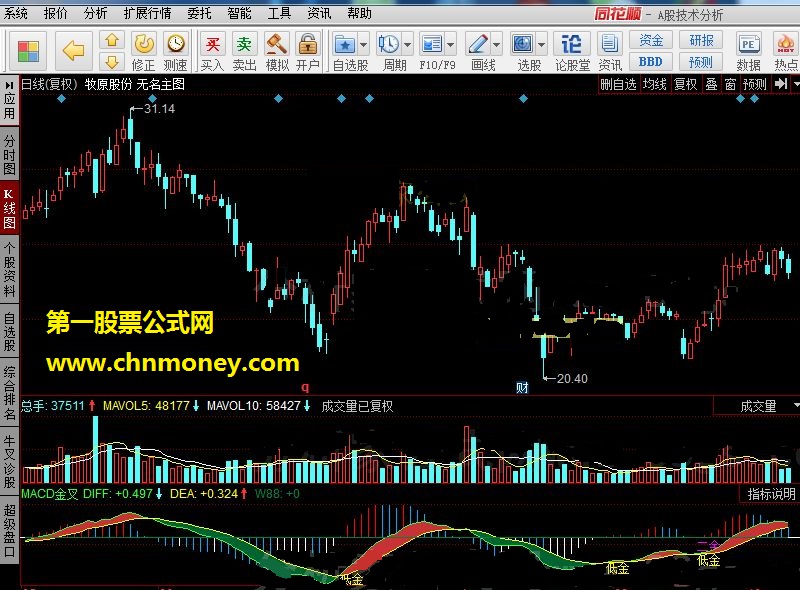This screenshot has height=590, width=800.
Task: Expand the 选股 dropdown arrow
Action: (541, 45)
